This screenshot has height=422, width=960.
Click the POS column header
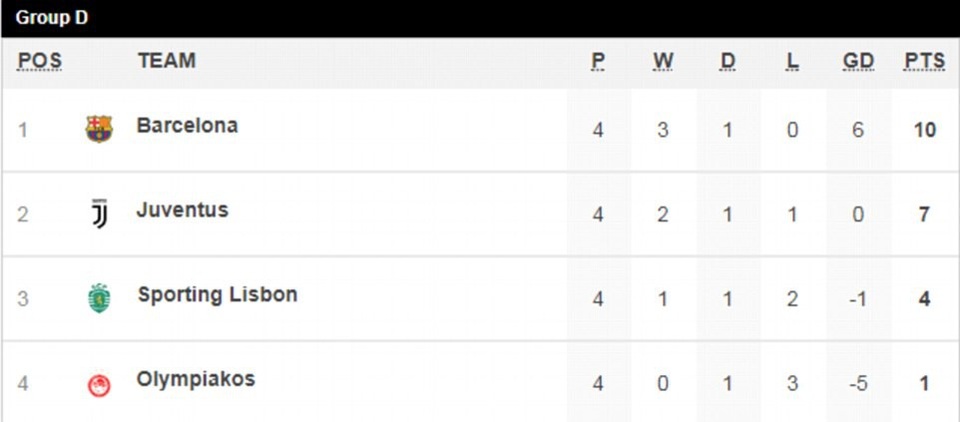(x=40, y=61)
